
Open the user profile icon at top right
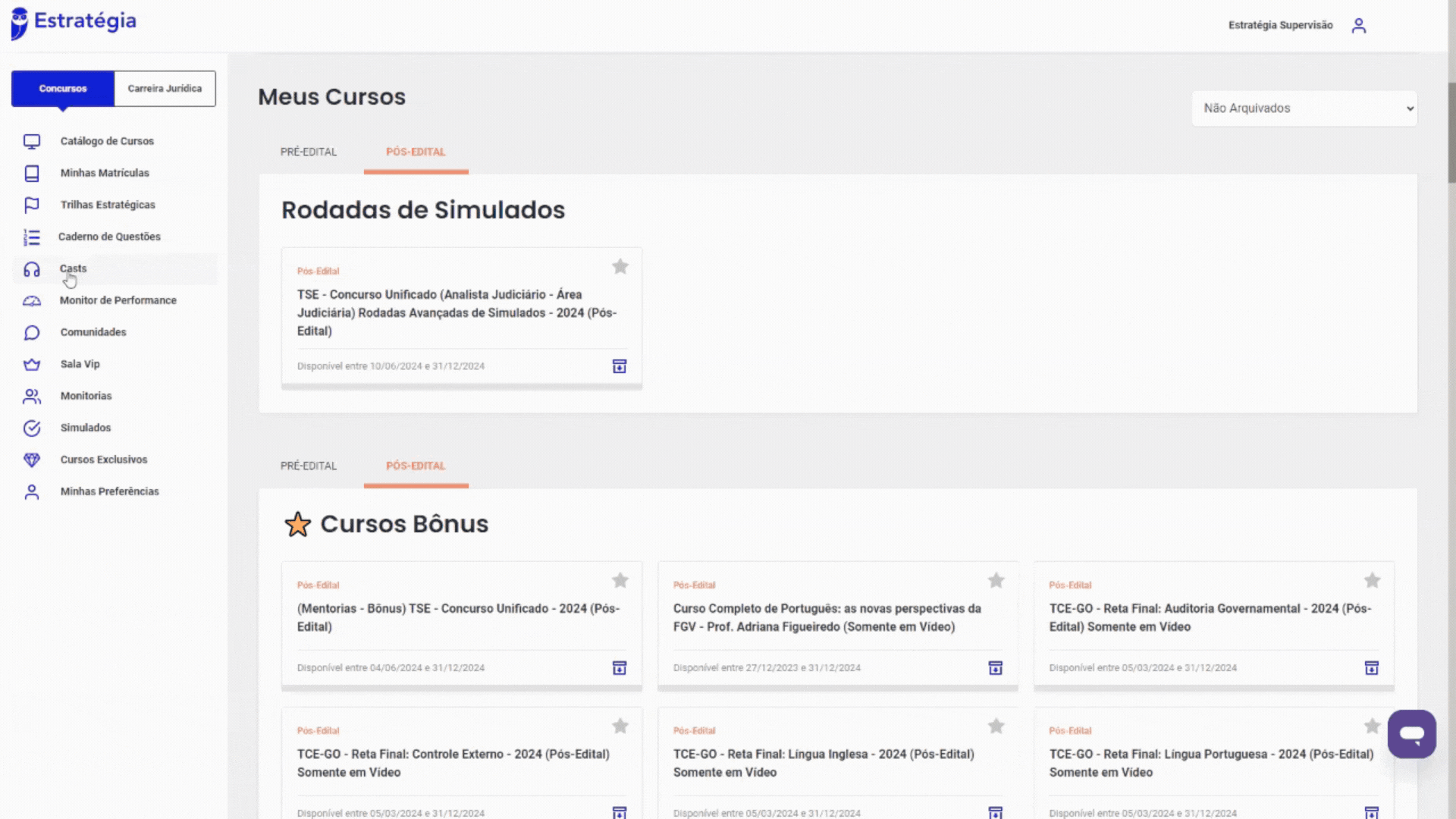pos(1358,26)
